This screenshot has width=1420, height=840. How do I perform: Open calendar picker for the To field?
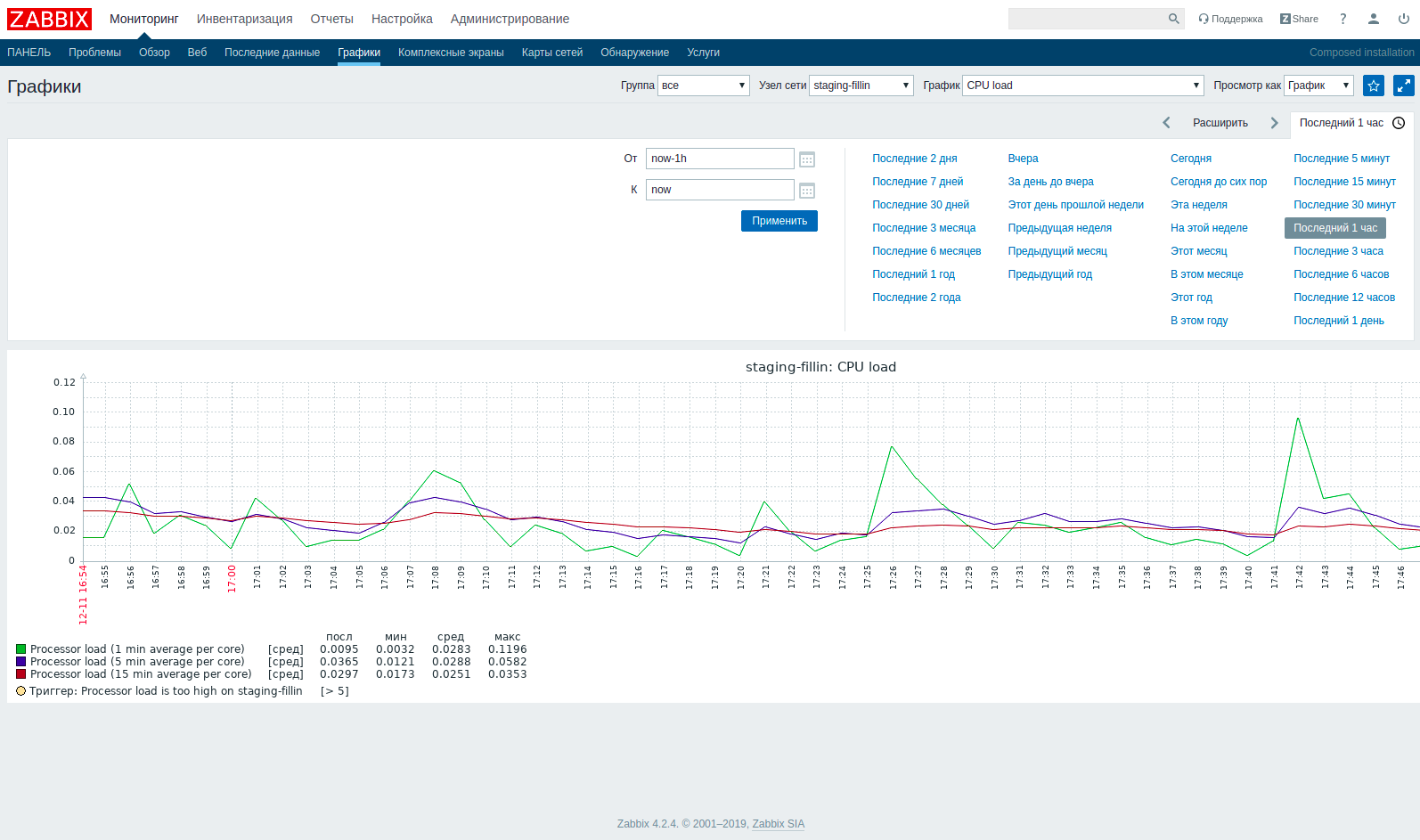(x=807, y=191)
